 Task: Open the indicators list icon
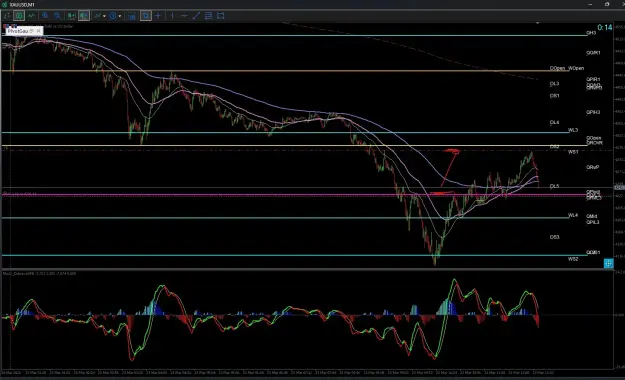97,16
